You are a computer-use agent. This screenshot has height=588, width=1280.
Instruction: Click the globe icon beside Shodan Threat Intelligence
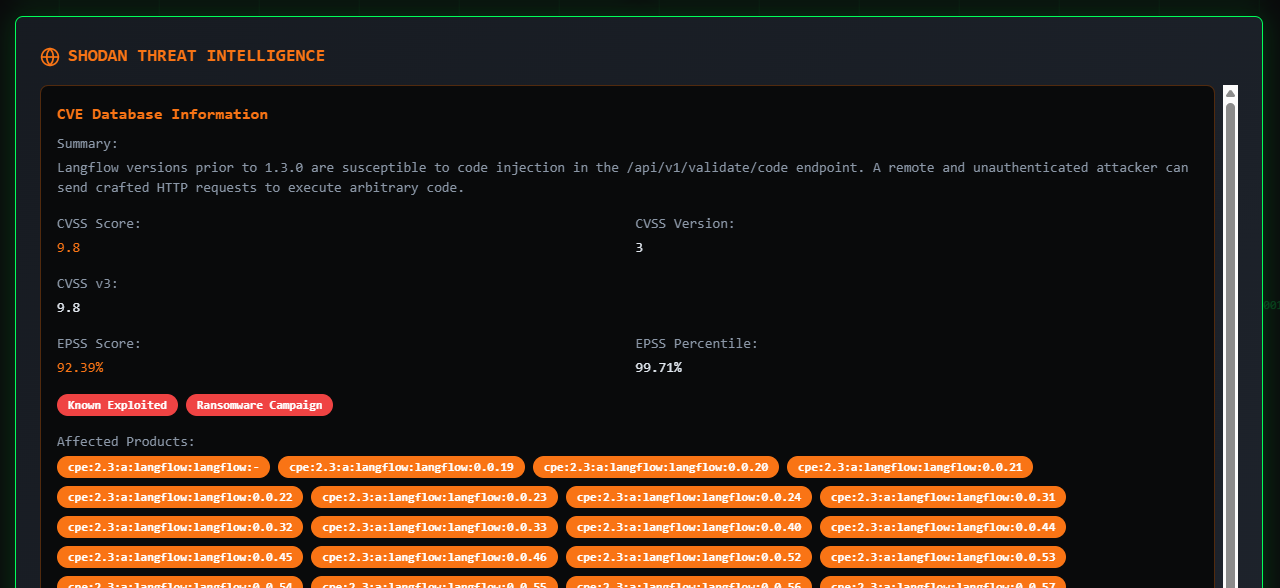pyautogui.click(x=50, y=57)
